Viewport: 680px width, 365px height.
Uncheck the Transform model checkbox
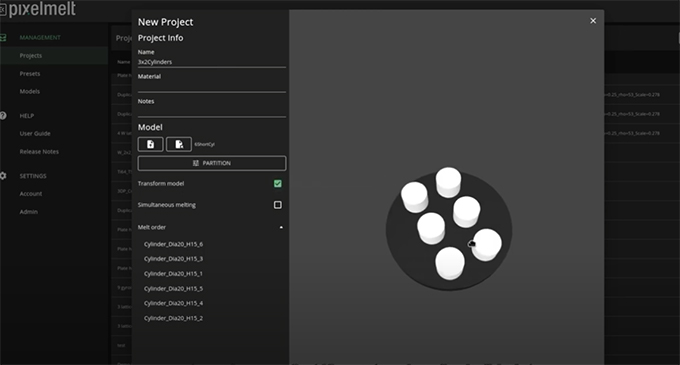278,184
